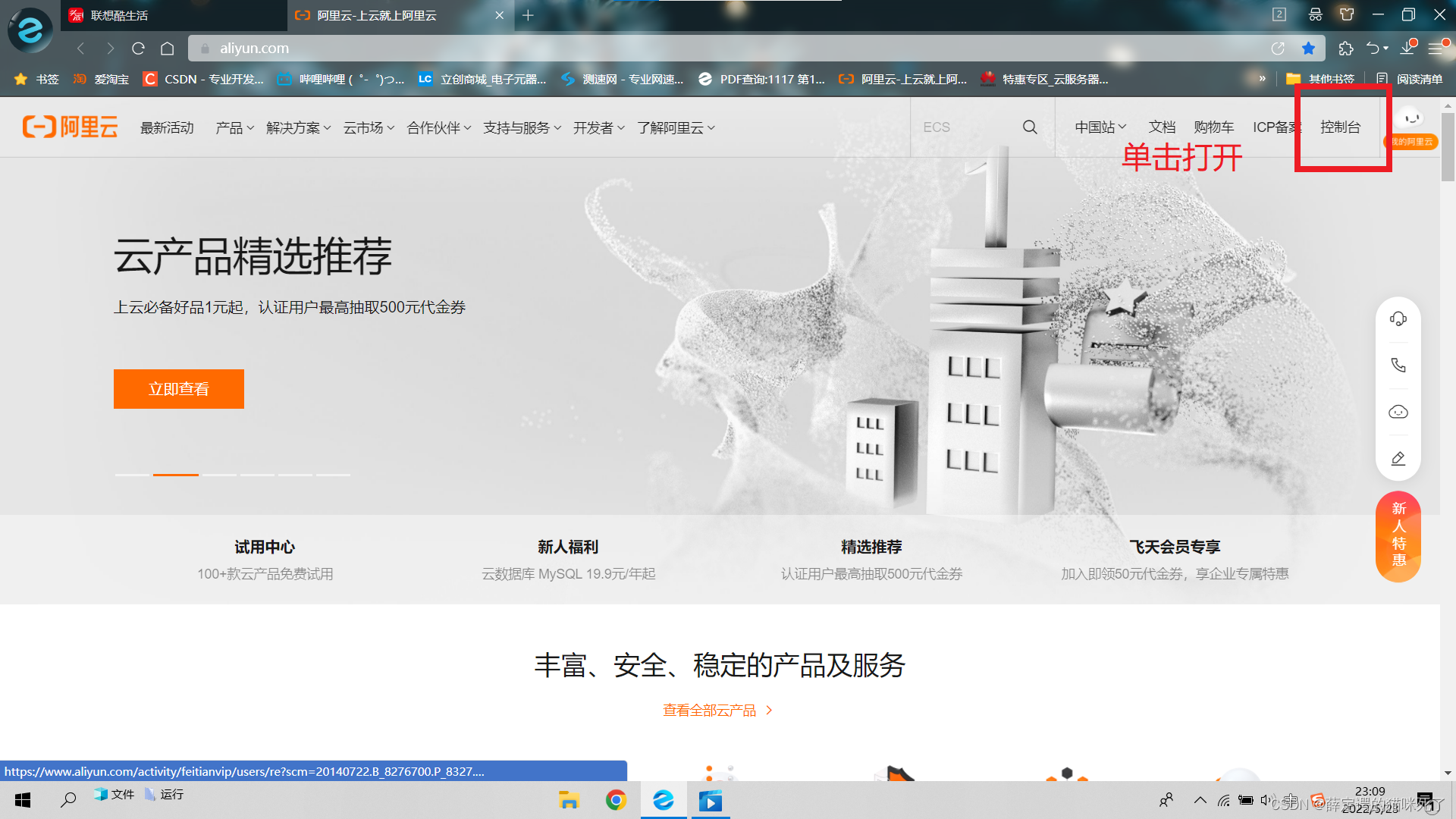Select the last carousel slide indicator

coord(333,475)
